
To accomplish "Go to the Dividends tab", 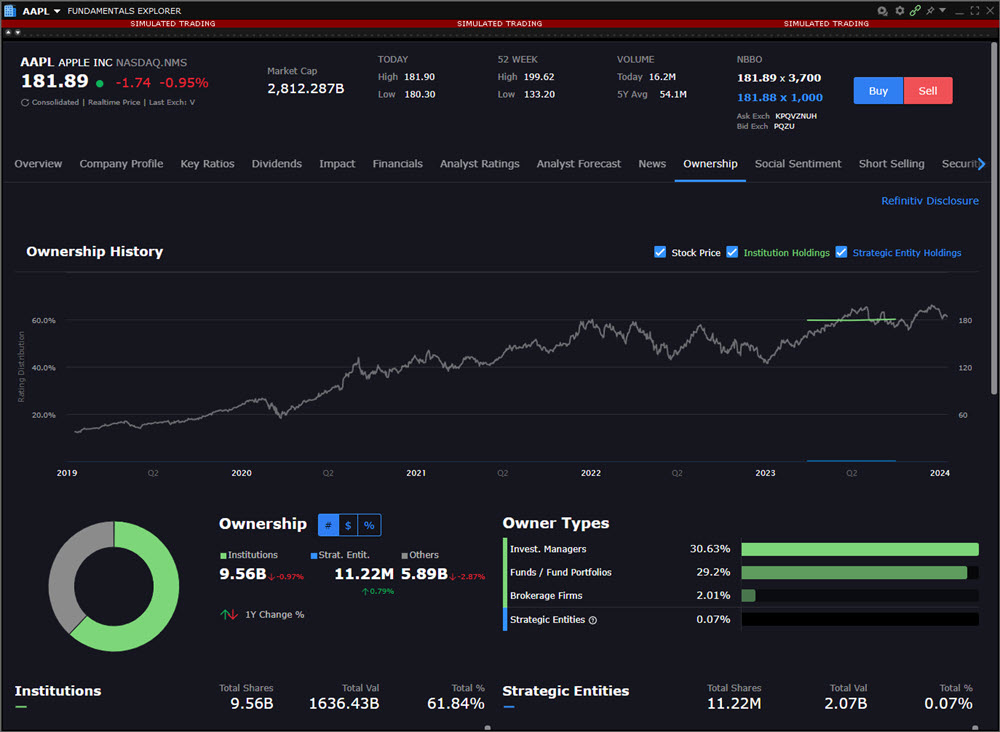I will coord(277,164).
